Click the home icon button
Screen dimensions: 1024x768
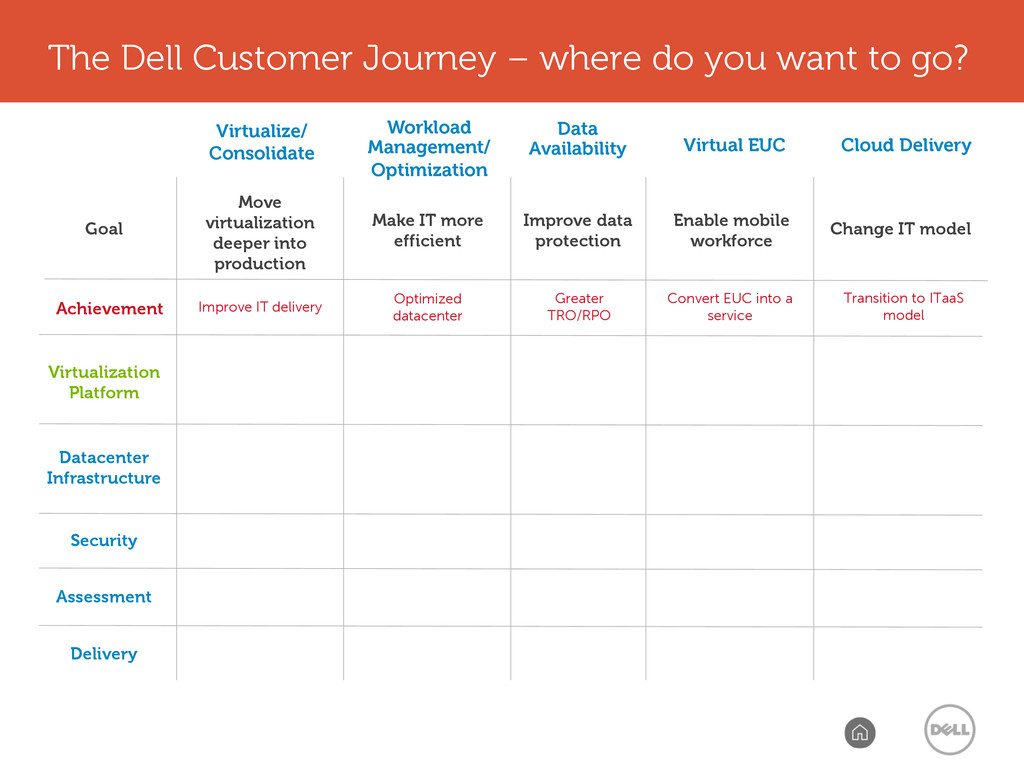859,733
